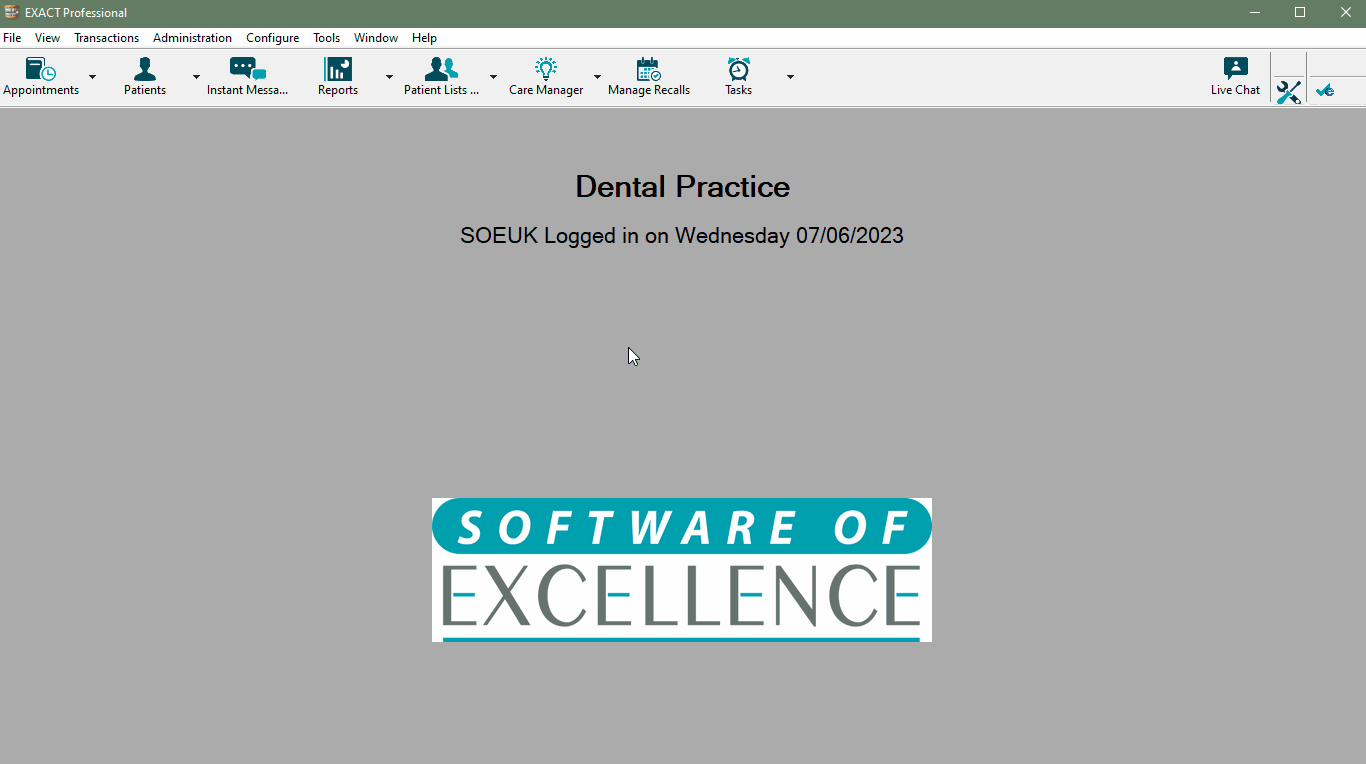
Task: Click the checkmark e icon in toolbar
Action: pyautogui.click(x=1325, y=90)
